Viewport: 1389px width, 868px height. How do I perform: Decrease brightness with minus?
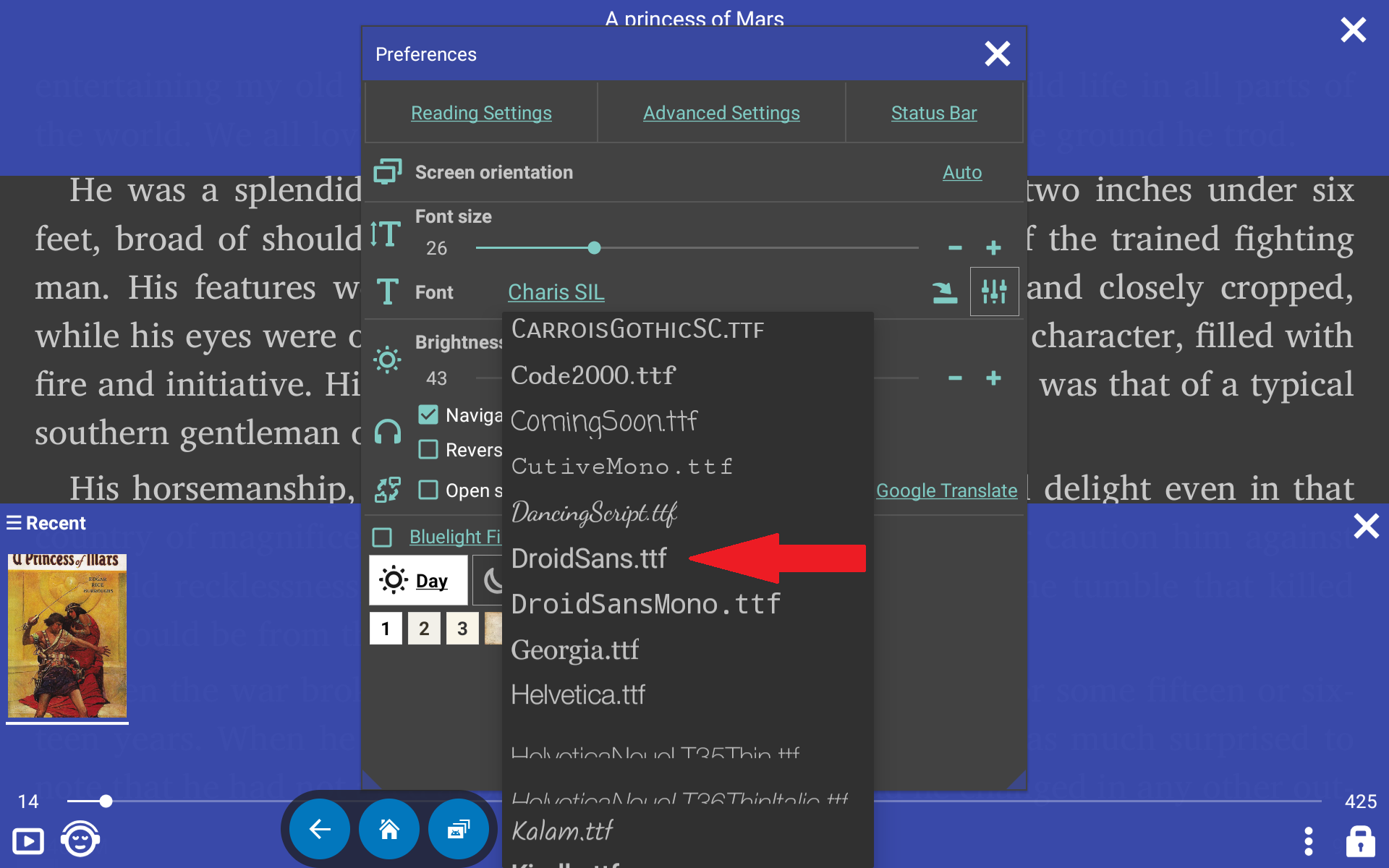(x=955, y=378)
